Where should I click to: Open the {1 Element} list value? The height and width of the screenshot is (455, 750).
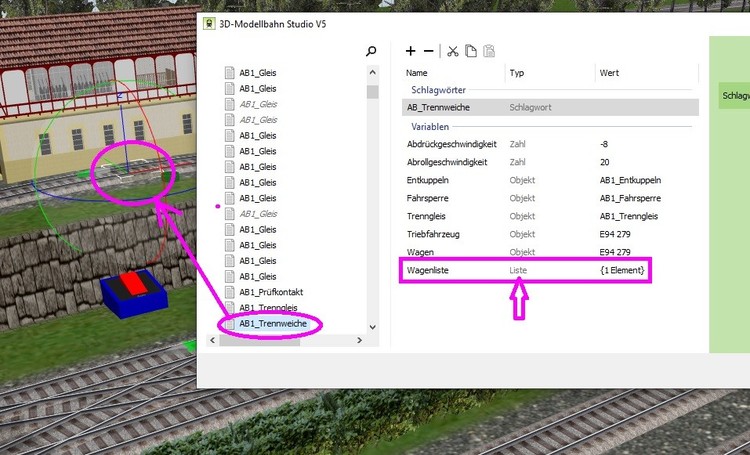(622, 270)
